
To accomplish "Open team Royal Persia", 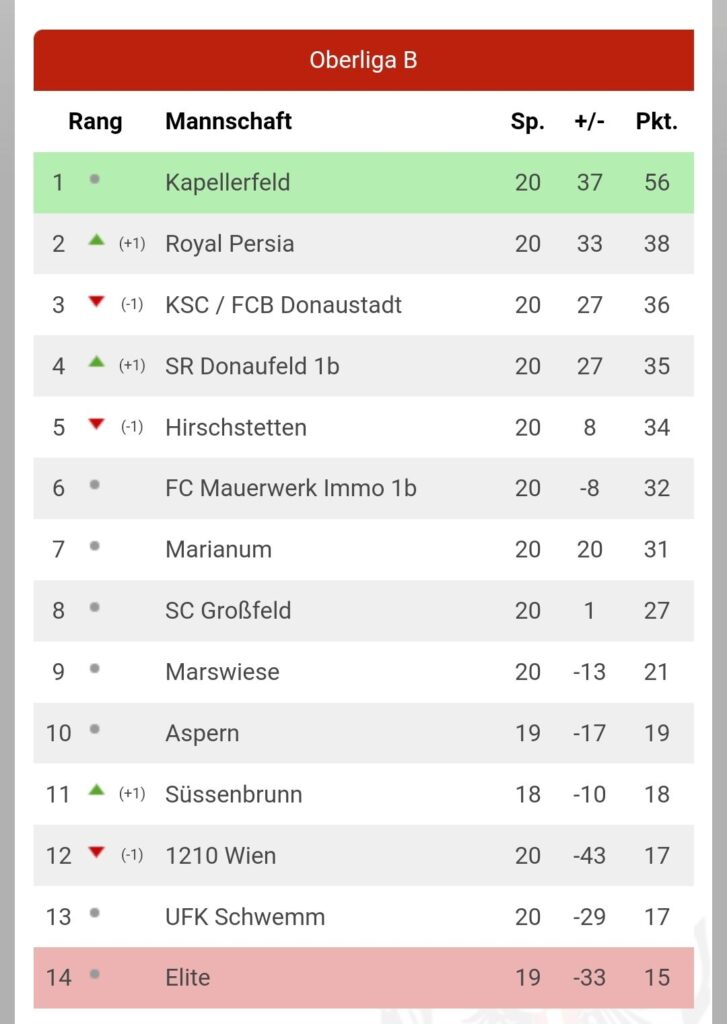I will point(229,244).
